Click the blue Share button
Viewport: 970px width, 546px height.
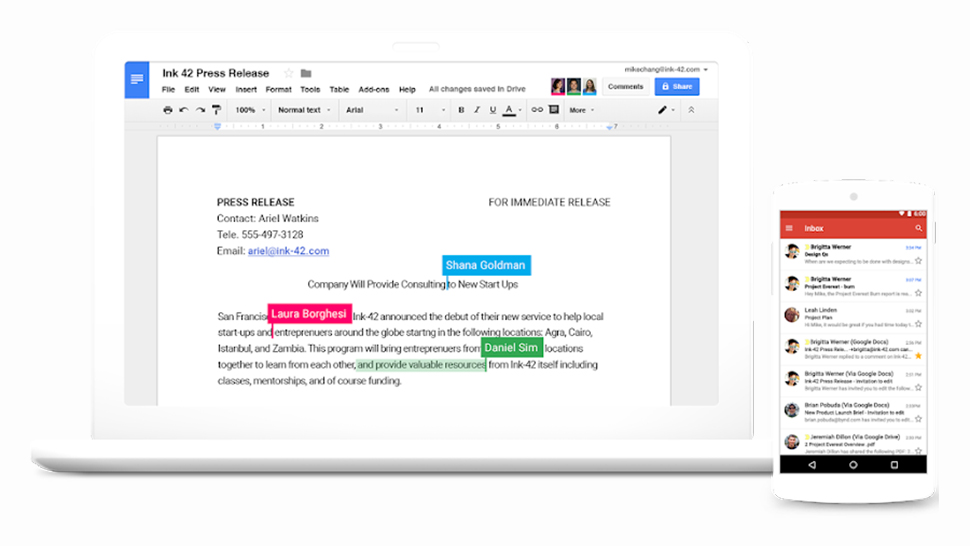pyautogui.click(x=677, y=87)
